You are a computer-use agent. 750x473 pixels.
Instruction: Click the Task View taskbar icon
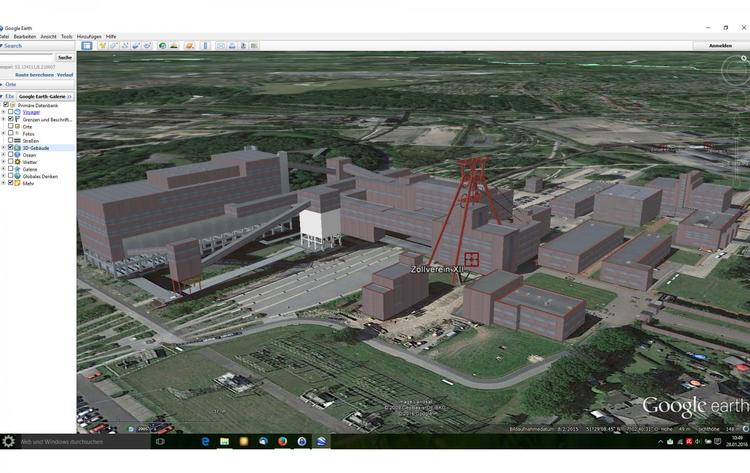[x=160, y=441]
